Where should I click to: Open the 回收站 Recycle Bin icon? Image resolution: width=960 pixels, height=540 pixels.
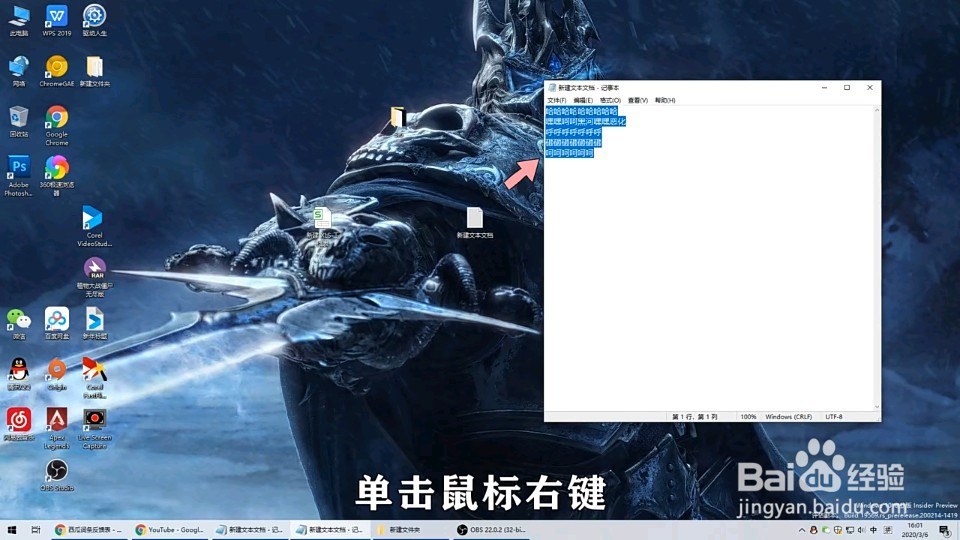(x=19, y=121)
